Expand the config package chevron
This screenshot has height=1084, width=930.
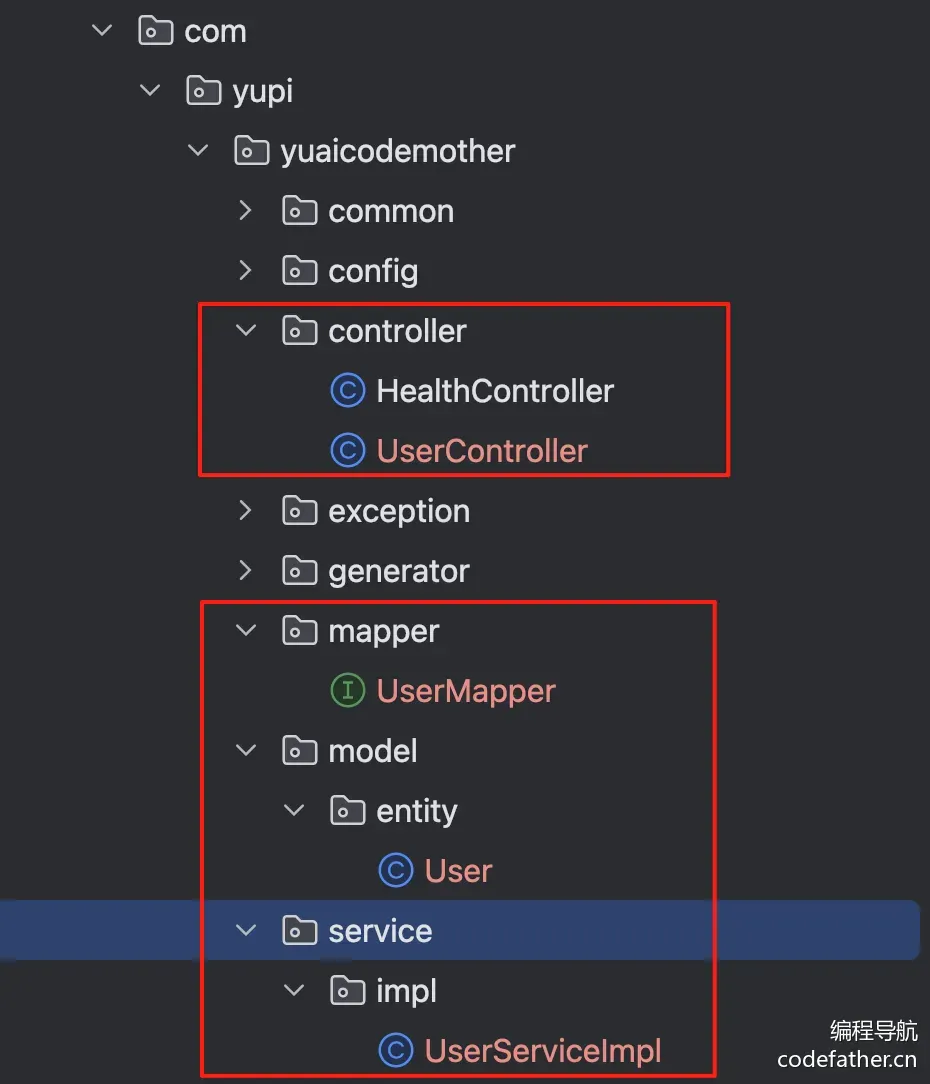245,270
